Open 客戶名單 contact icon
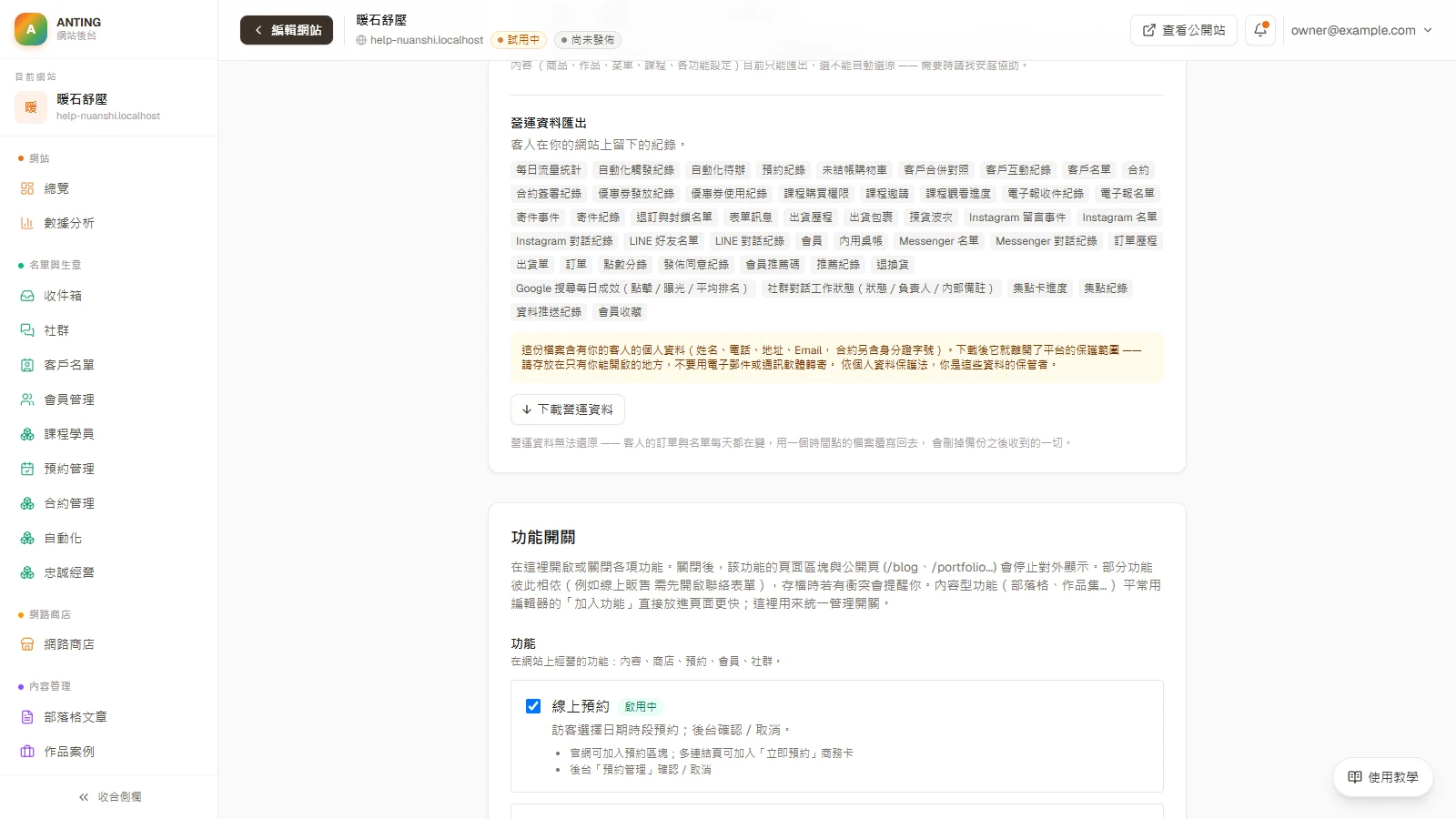This screenshot has height=819, width=1456. point(27,365)
